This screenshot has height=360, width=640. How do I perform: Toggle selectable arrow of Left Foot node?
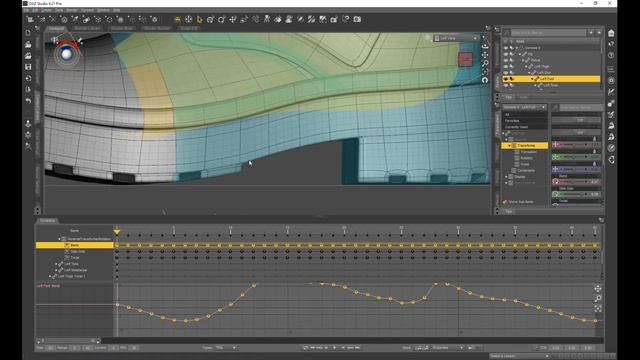pos(511,79)
